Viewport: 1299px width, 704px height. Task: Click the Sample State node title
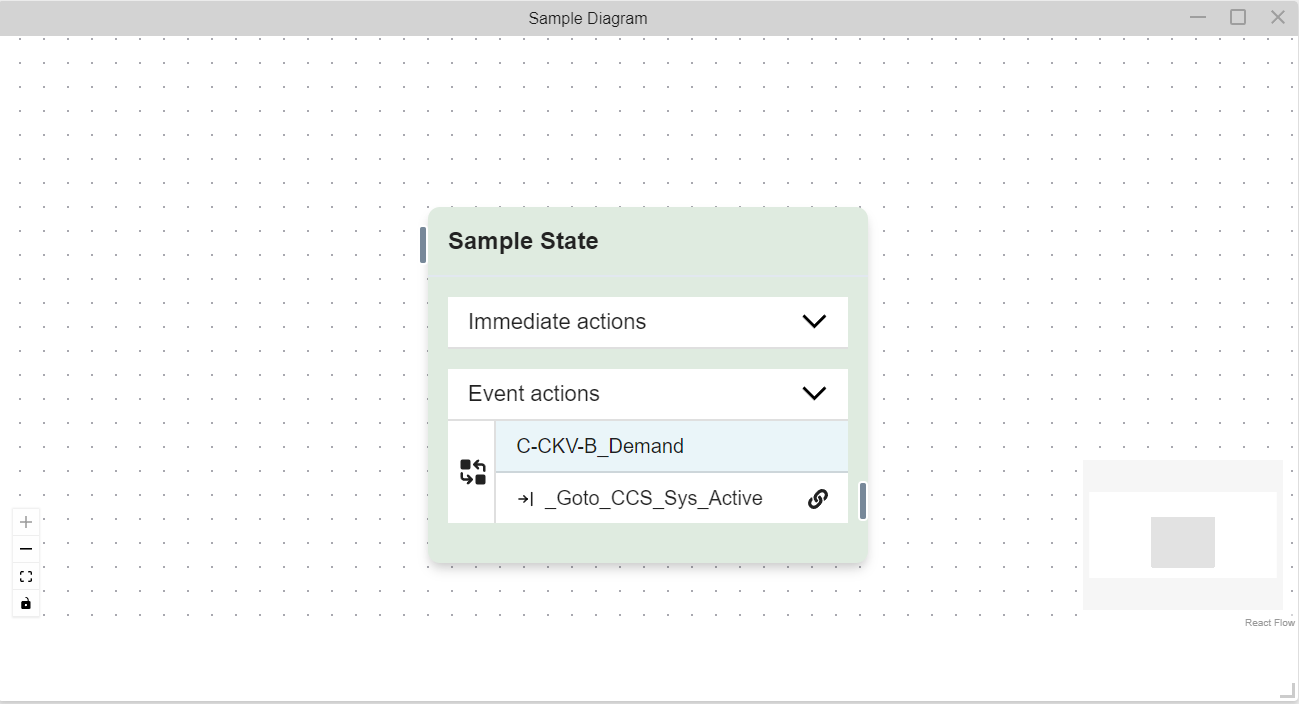(523, 241)
